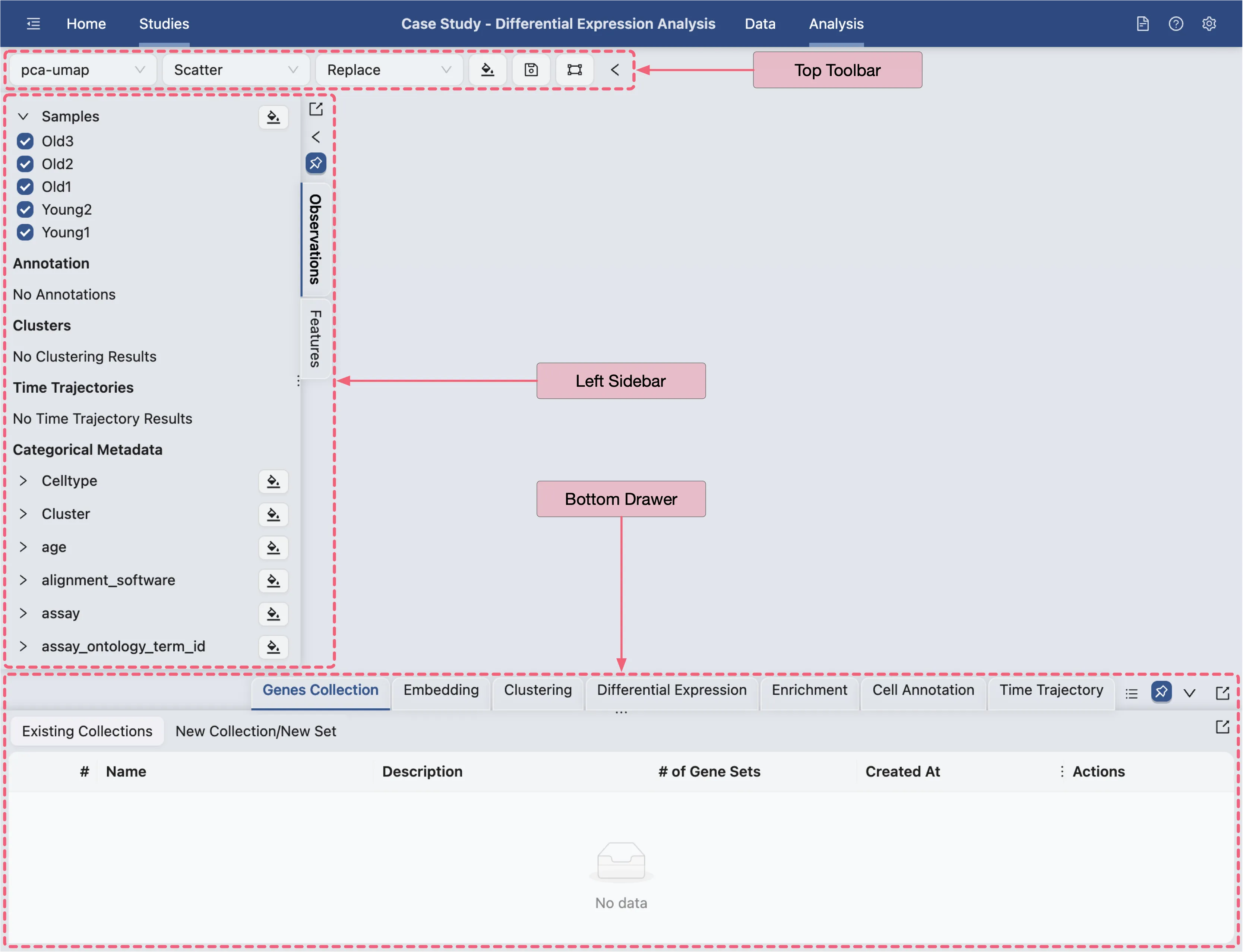Click the bottom drawer list icon
The image size is (1243, 952).
1131,693
